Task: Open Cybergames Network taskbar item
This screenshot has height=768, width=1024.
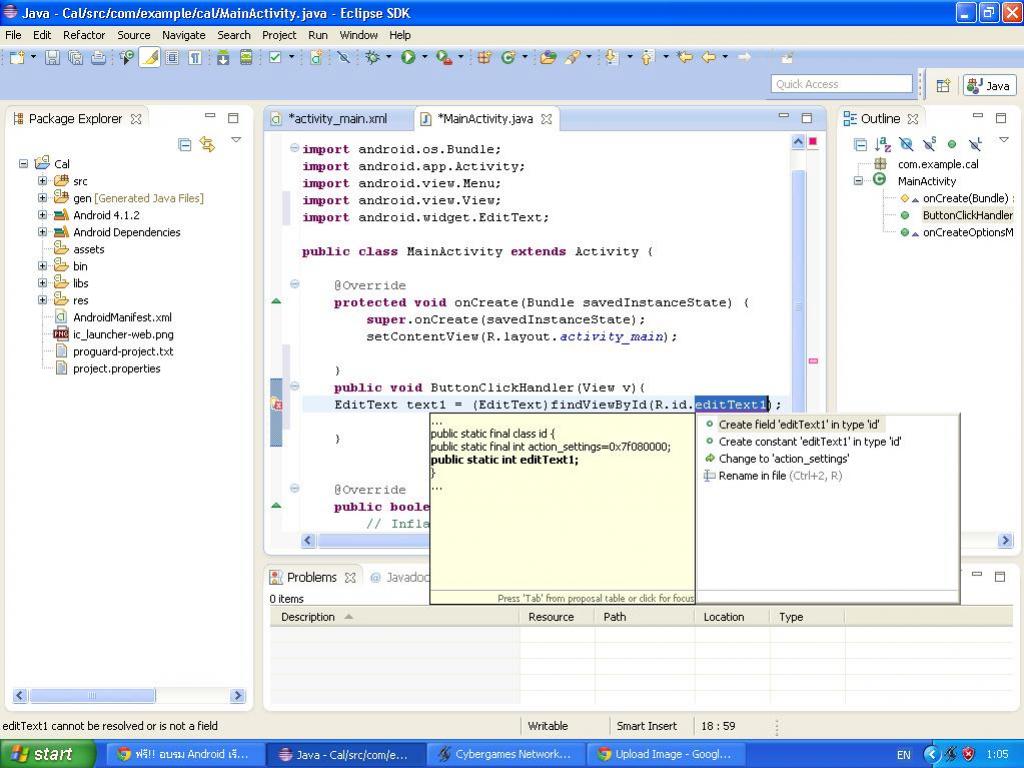Action: click(x=506, y=754)
